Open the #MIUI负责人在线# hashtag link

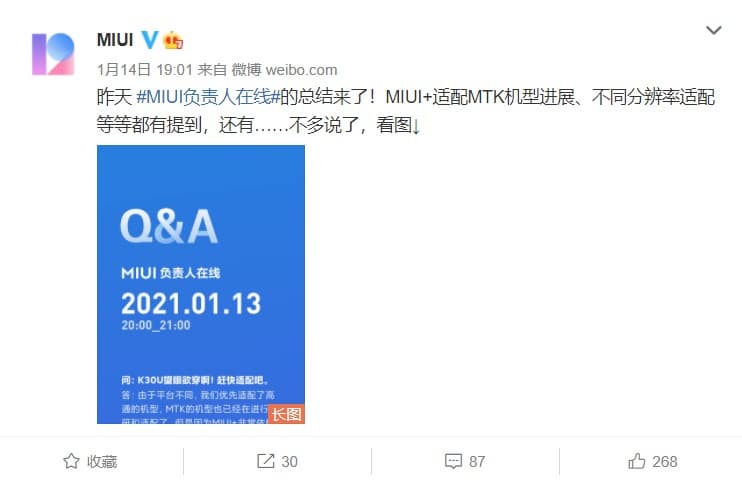tap(208, 97)
